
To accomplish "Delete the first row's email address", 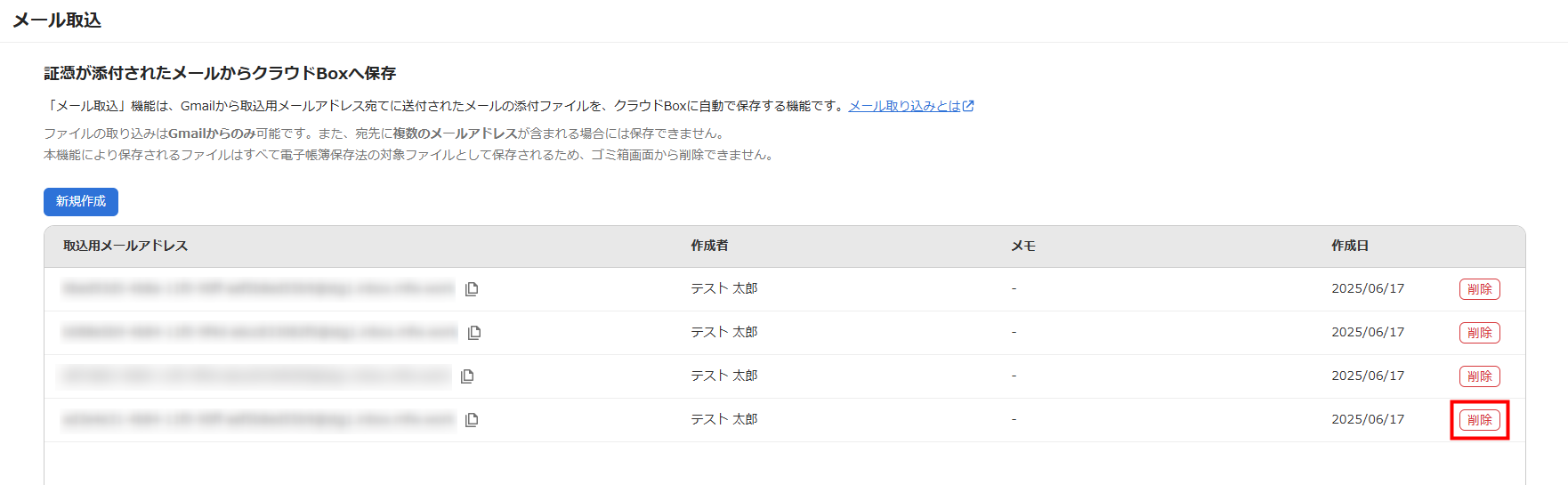I will pos(1480,289).
